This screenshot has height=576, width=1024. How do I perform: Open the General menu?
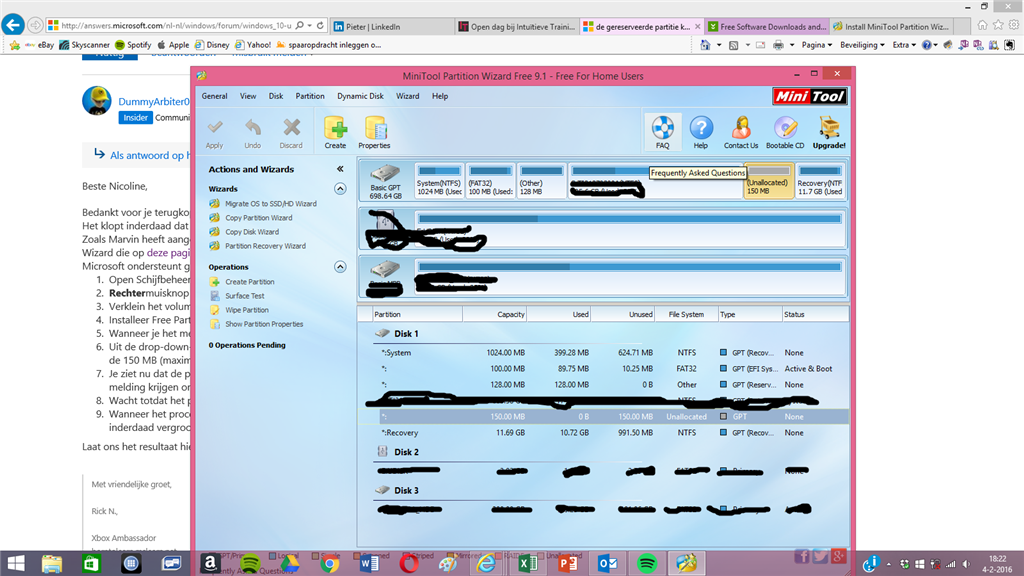click(214, 96)
